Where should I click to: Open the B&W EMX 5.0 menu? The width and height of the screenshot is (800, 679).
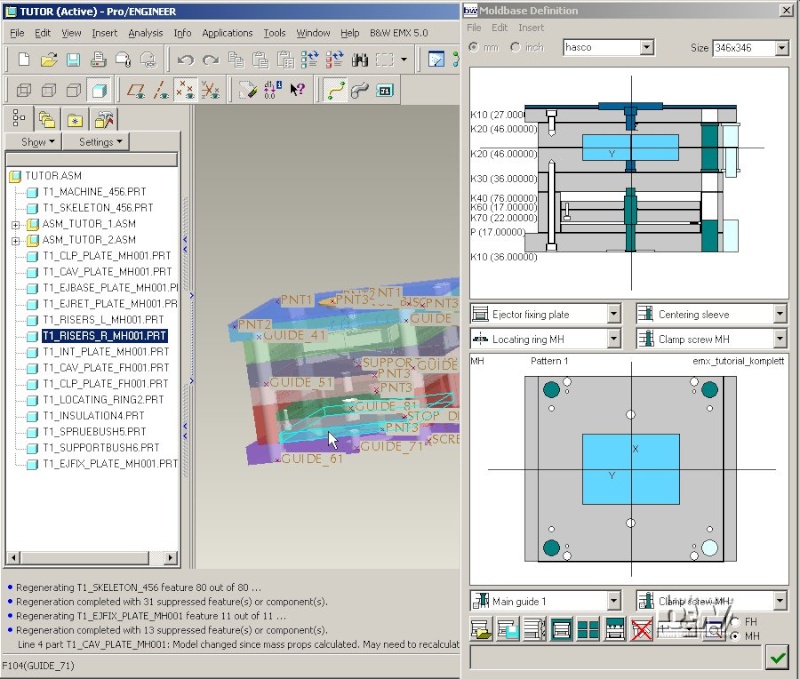click(x=399, y=33)
